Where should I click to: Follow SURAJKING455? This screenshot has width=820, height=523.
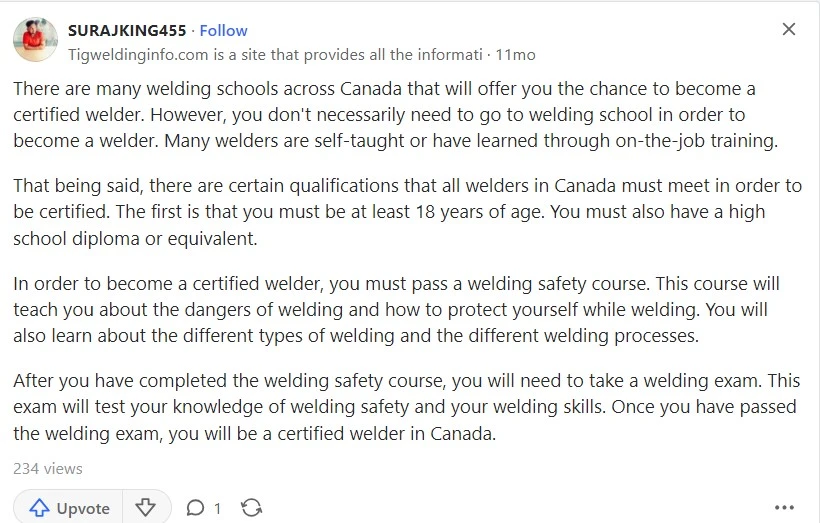[x=223, y=30]
